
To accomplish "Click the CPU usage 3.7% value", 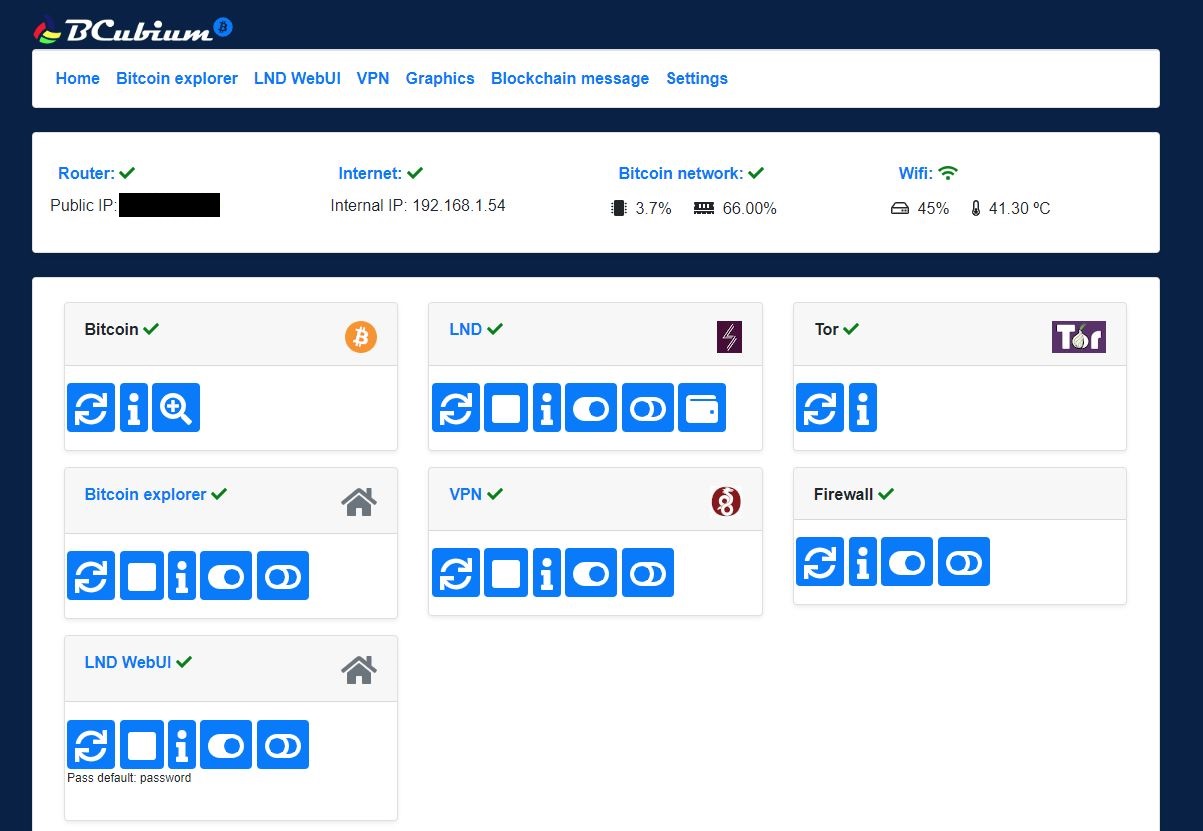I will click(653, 208).
